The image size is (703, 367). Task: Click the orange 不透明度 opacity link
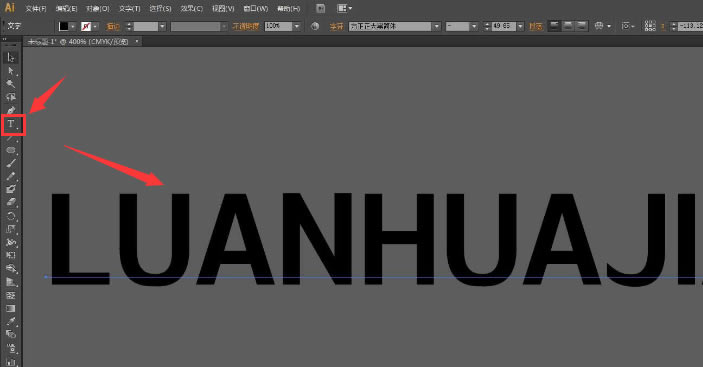tap(246, 26)
